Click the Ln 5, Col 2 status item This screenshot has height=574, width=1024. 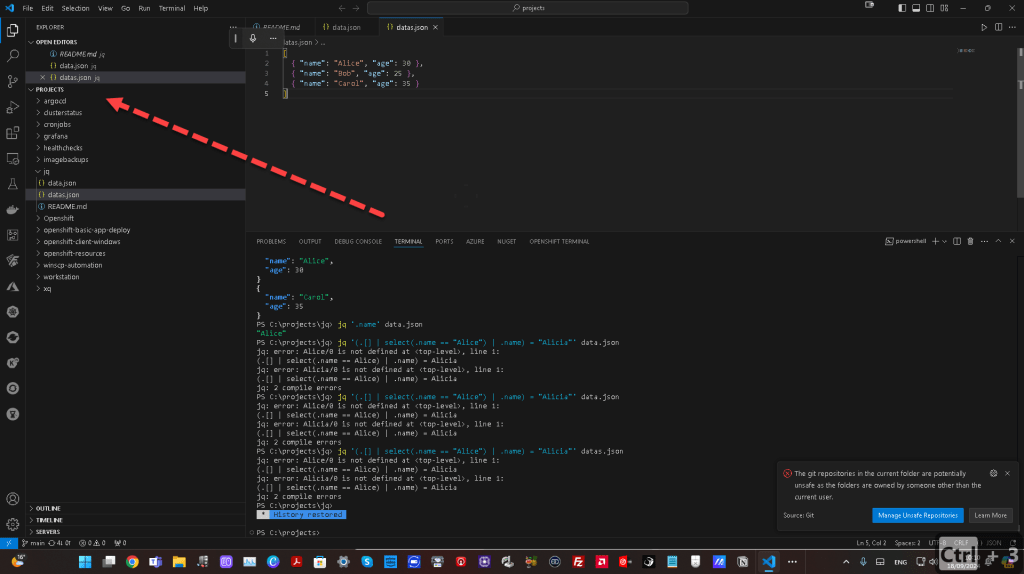[x=871, y=543]
